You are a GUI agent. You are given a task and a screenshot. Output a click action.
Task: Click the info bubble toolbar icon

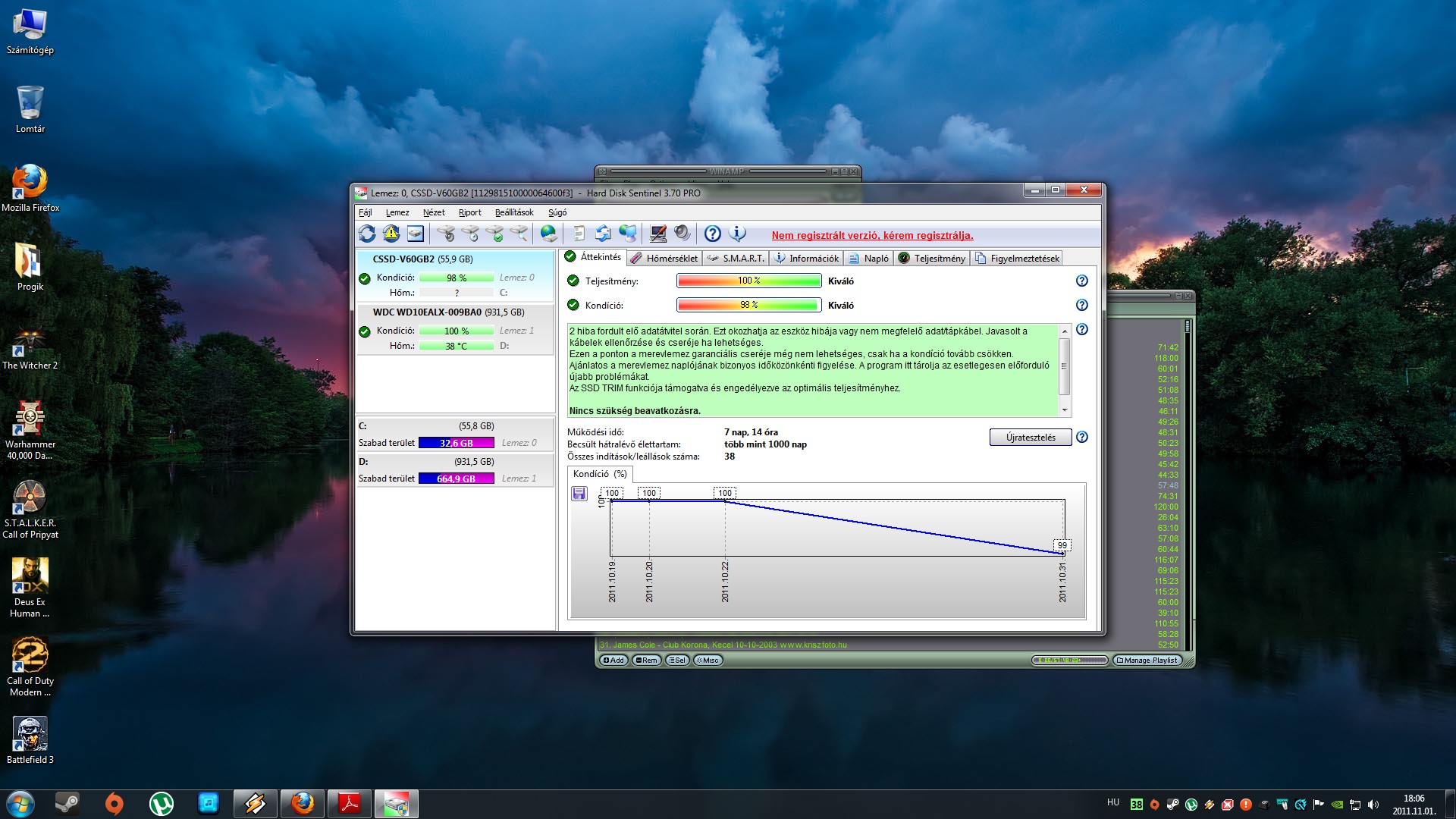point(737,234)
